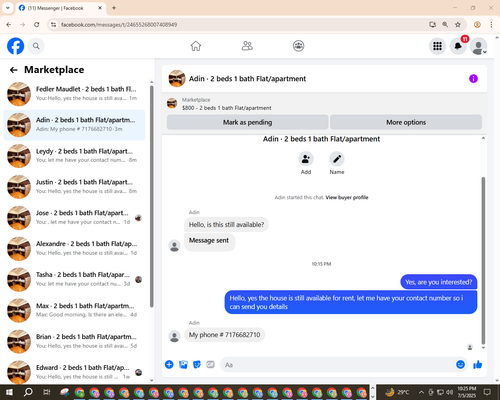Choose a sticker icon in composer
Image resolution: width=500 pixels, height=400 pixels.
(197, 364)
